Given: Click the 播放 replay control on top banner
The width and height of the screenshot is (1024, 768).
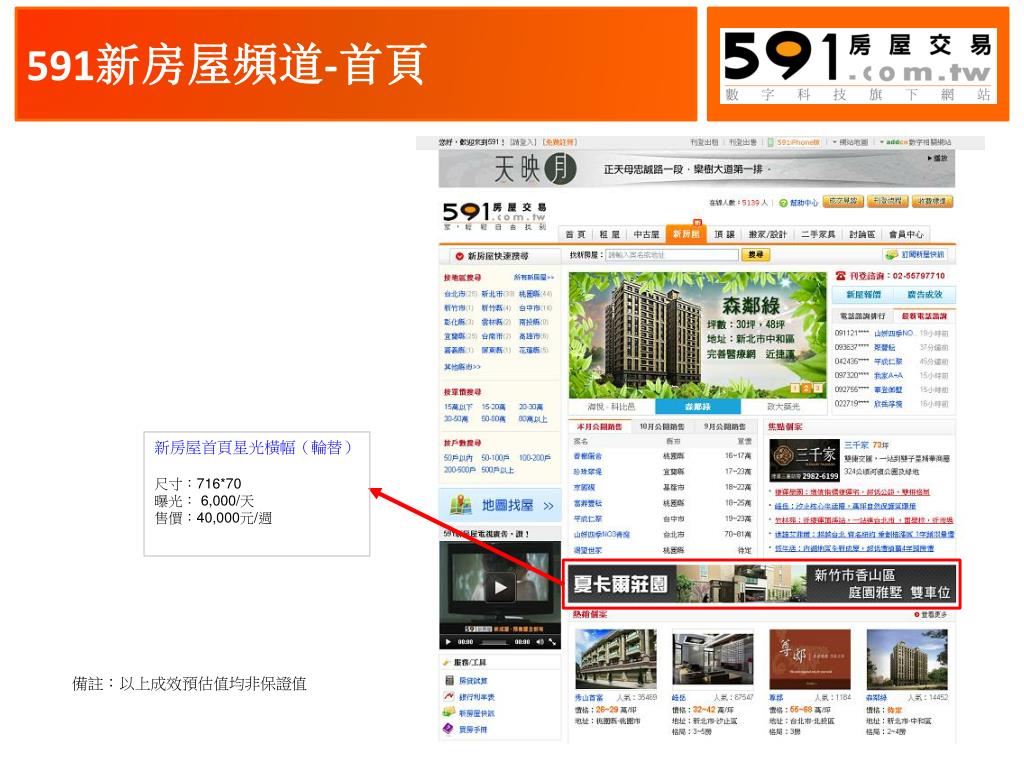Looking at the screenshot, I should [x=937, y=158].
